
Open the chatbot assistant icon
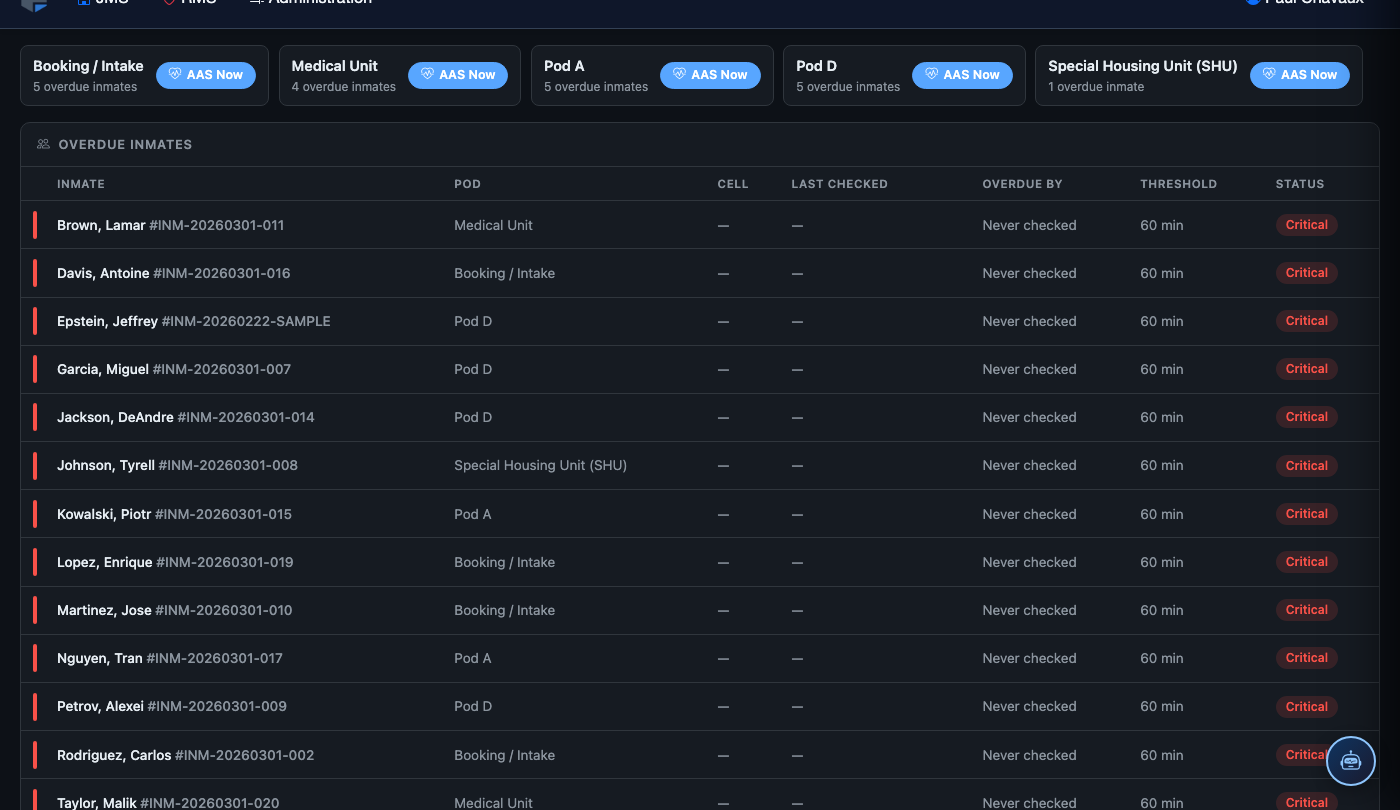pyautogui.click(x=1351, y=761)
